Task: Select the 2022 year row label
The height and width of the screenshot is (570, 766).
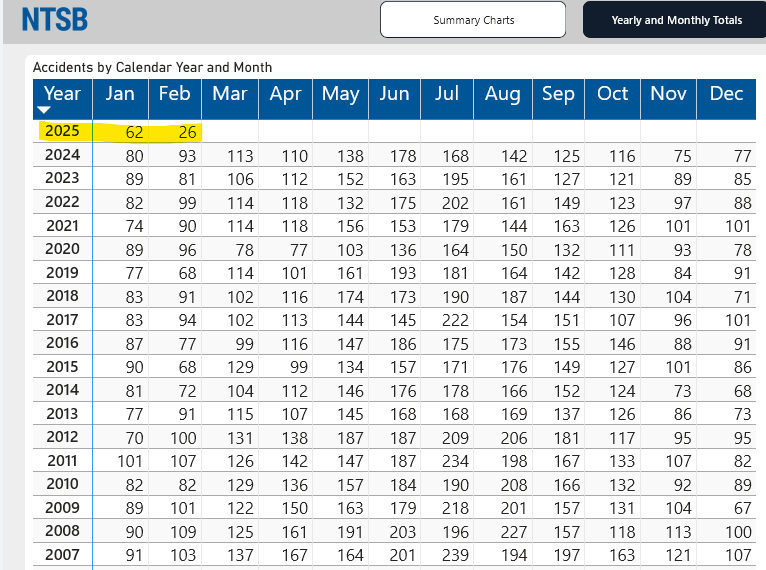Action: (62, 202)
